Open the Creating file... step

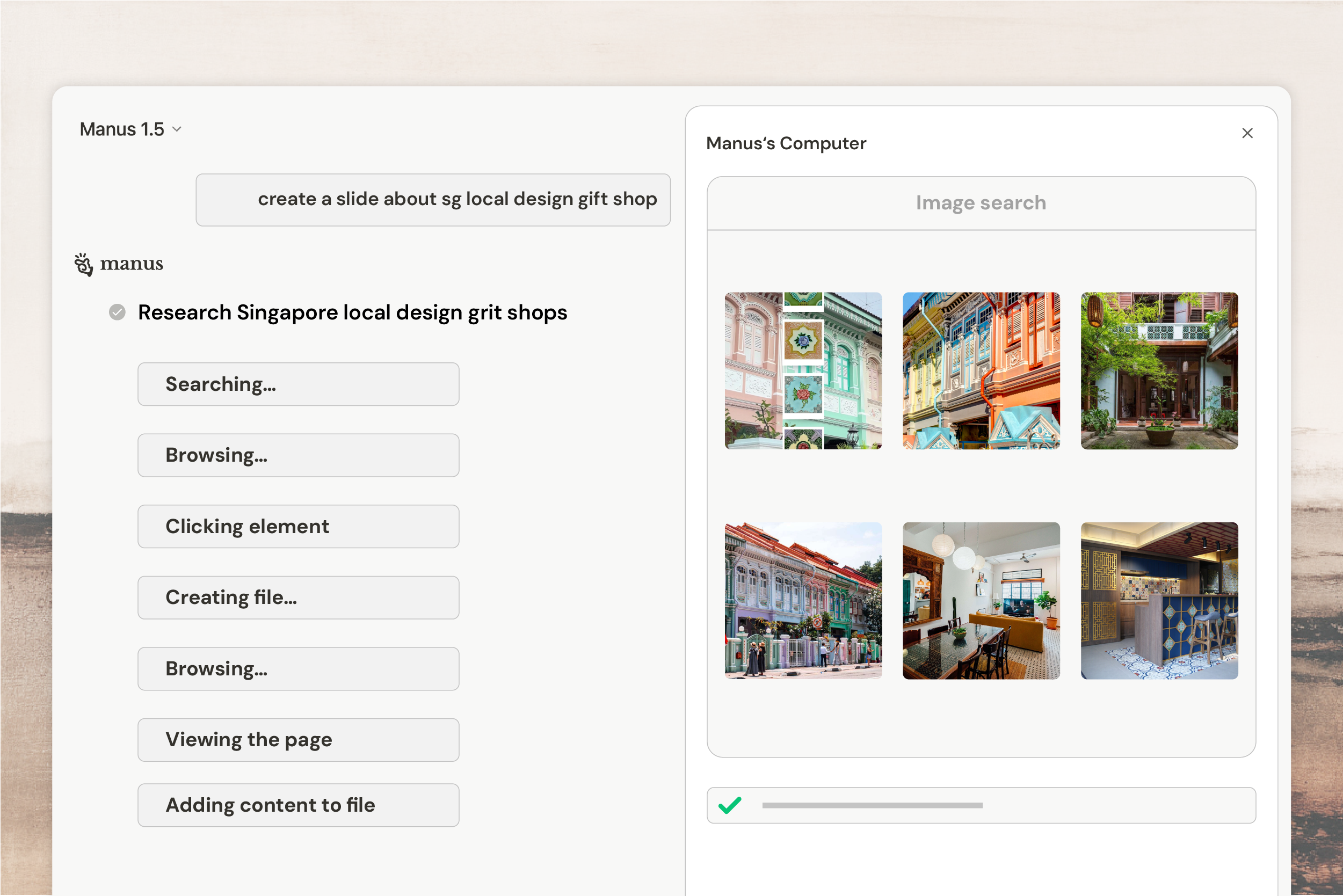pyautogui.click(x=297, y=598)
